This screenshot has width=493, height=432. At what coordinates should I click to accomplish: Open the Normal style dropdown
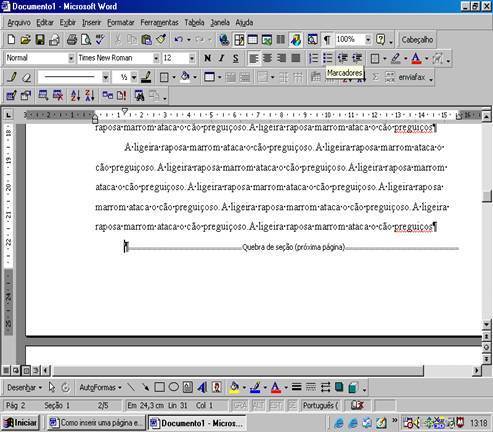[x=71, y=58]
